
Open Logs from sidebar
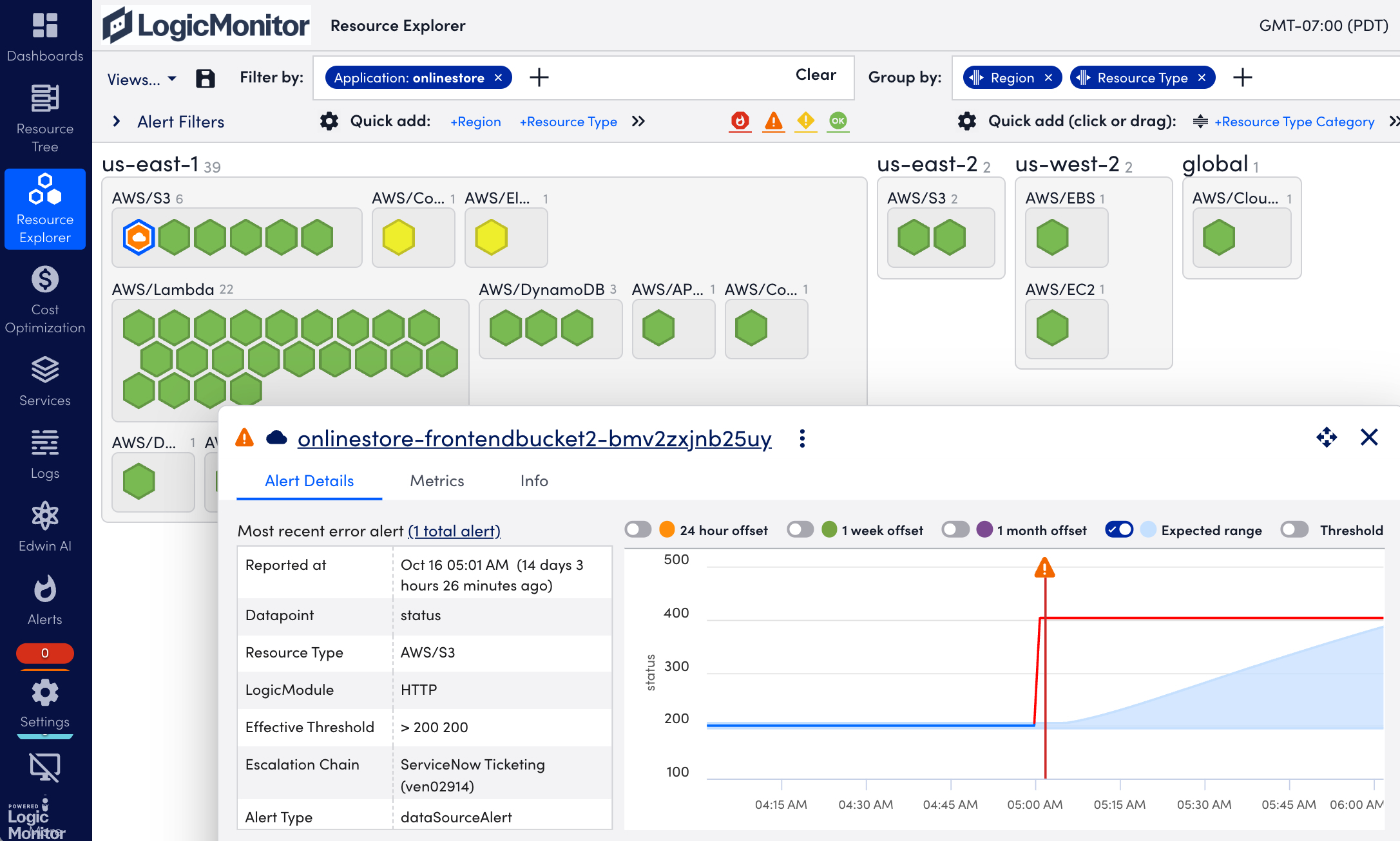[x=45, y=455]
